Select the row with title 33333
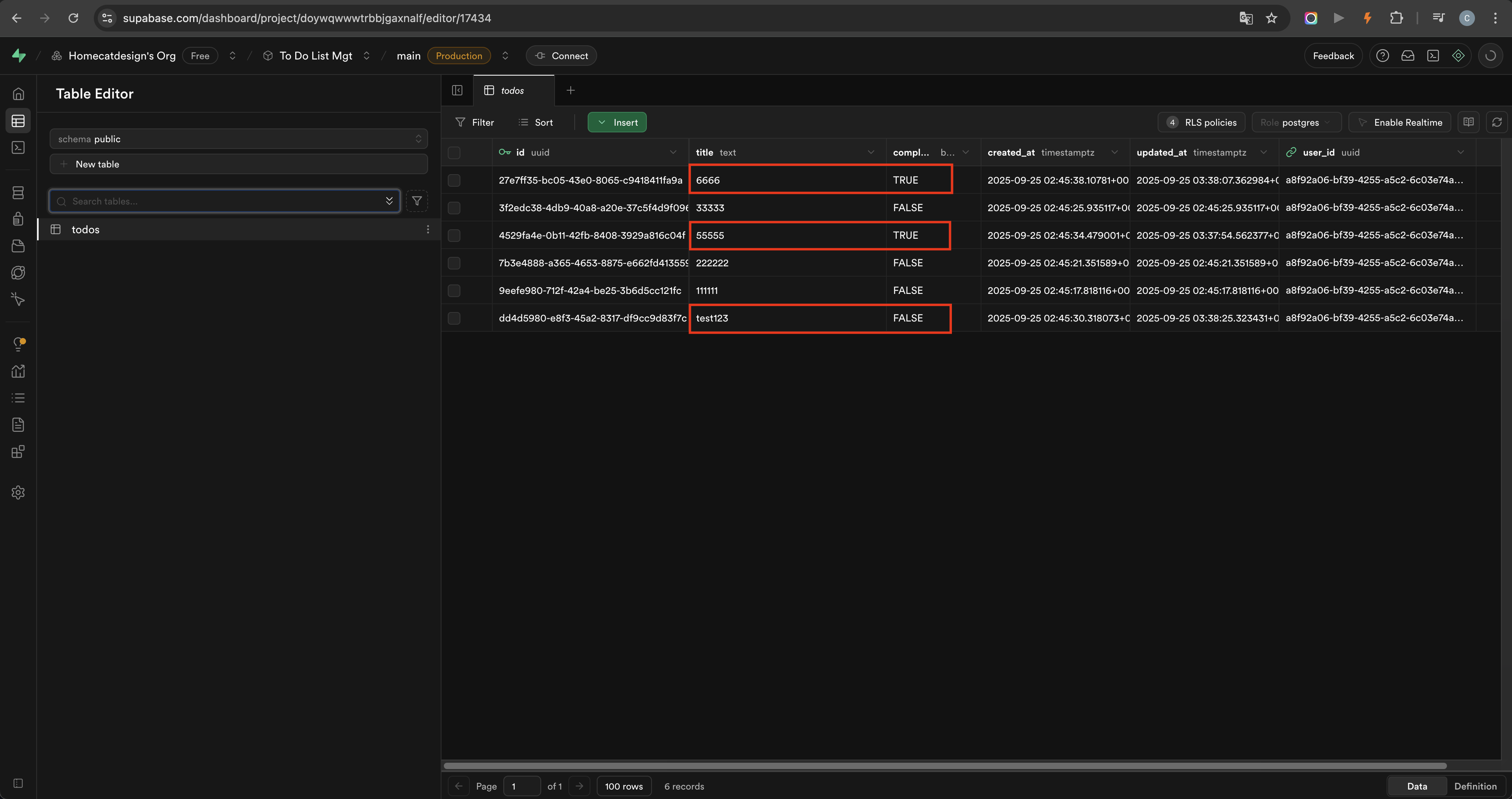This screenshot has height=799, width=1512. pos(454,208)
